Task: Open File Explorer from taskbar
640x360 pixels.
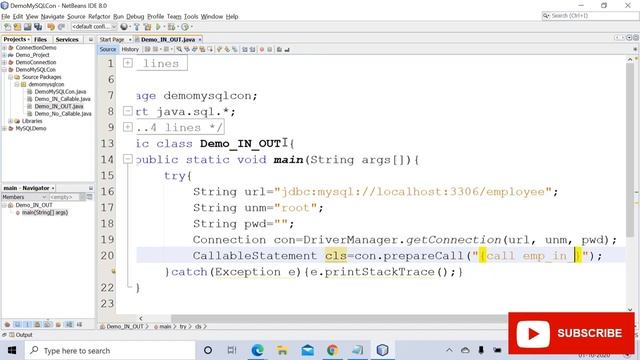Action: point(282,350)
